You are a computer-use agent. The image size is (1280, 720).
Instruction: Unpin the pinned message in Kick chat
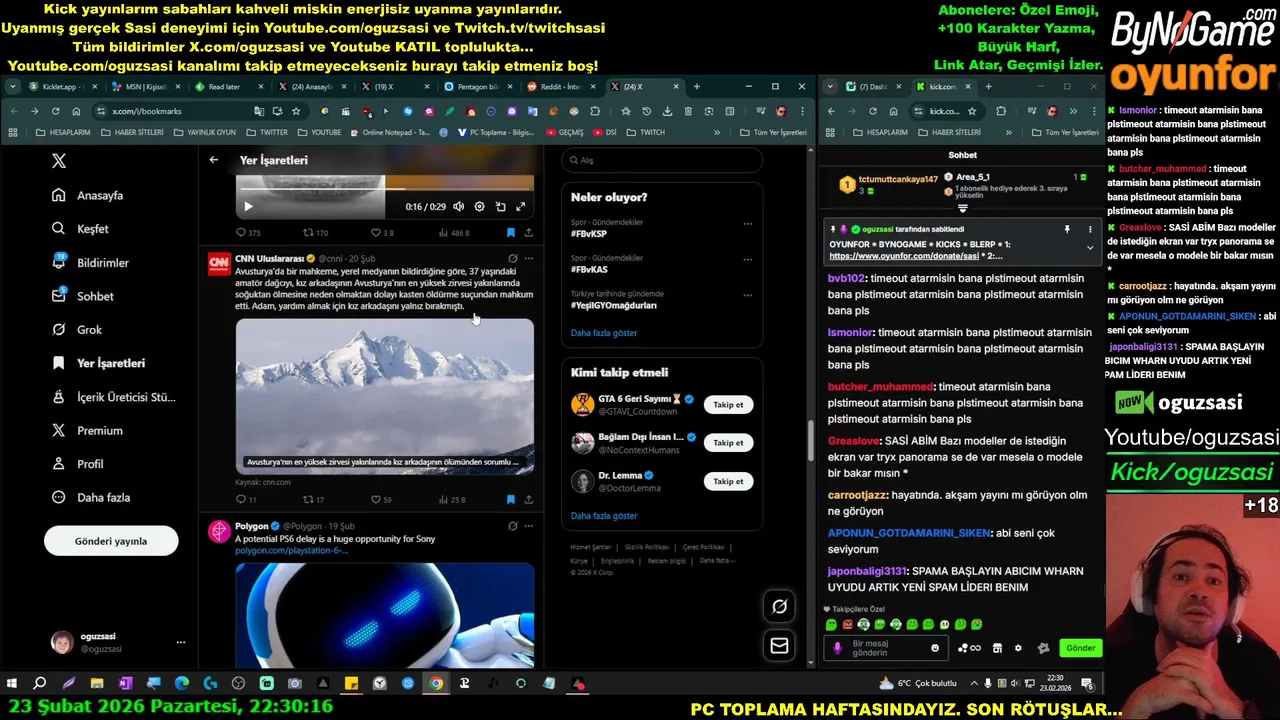pos(1067,229)
